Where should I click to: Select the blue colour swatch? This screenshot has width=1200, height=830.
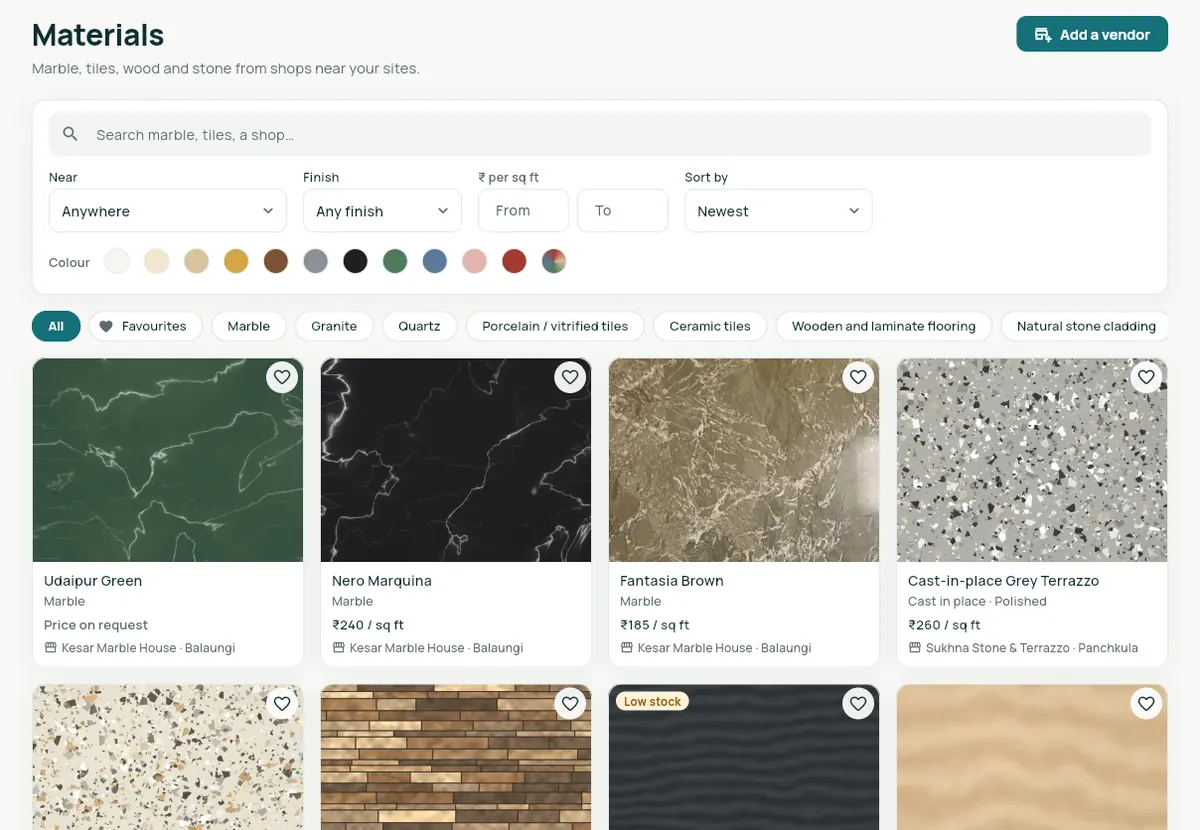click(434, 262)
